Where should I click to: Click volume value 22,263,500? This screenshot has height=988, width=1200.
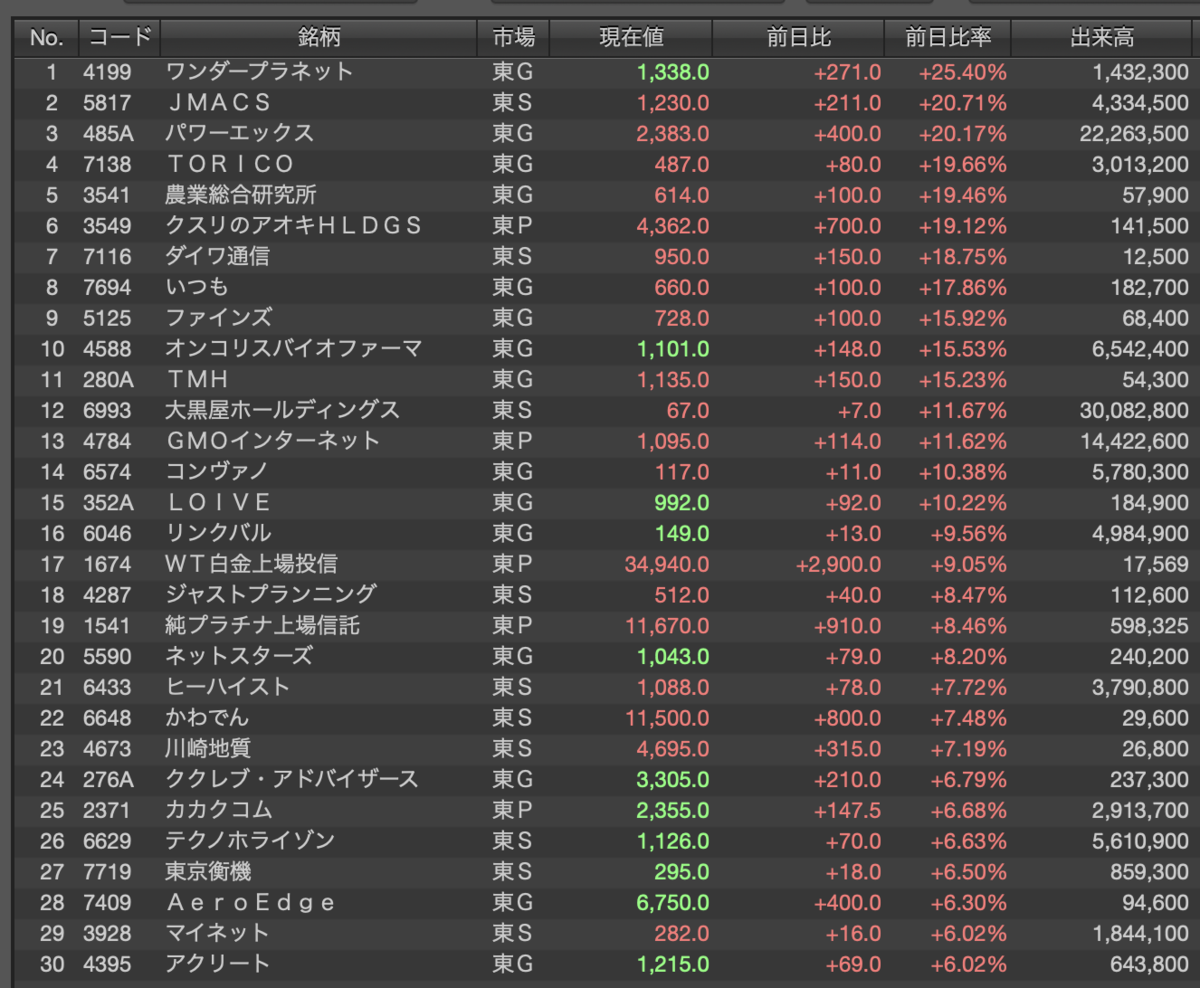pos(1134,133)
